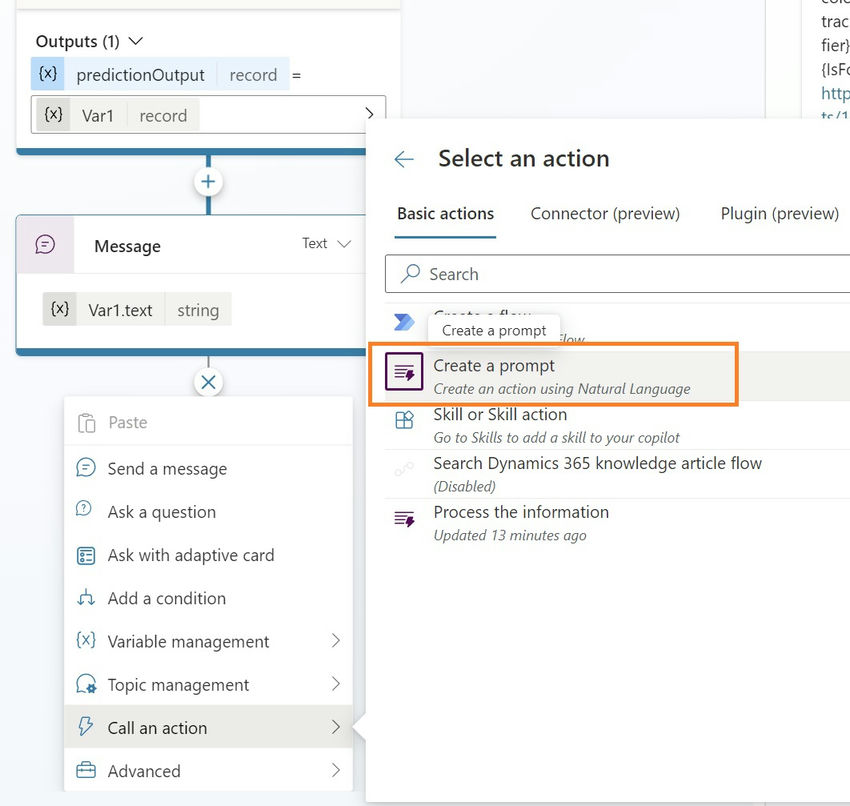Click the Skill or Skill action puzzle icon

[403, 421]
